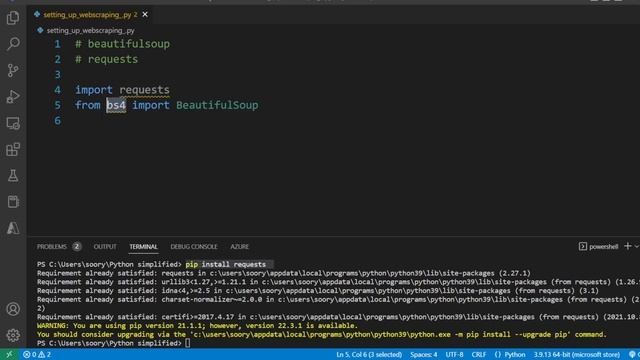This screenshot has width=640, height=360.
Task: Select Python interpreter 3.9.13 64-bit
Action: click(576, 354)
